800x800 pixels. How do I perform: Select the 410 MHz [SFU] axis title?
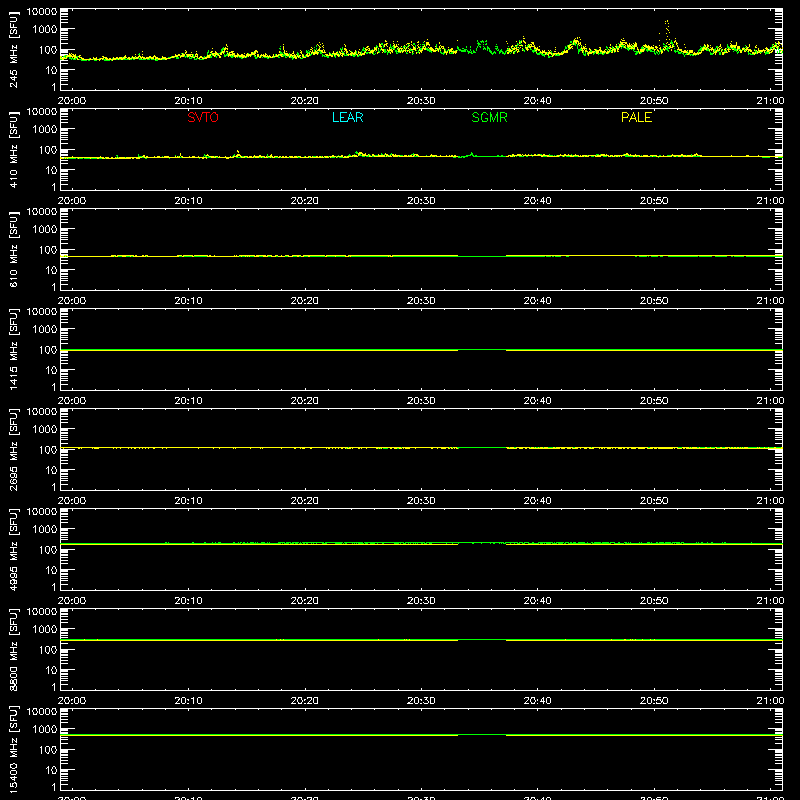click(x=14, y=149)
